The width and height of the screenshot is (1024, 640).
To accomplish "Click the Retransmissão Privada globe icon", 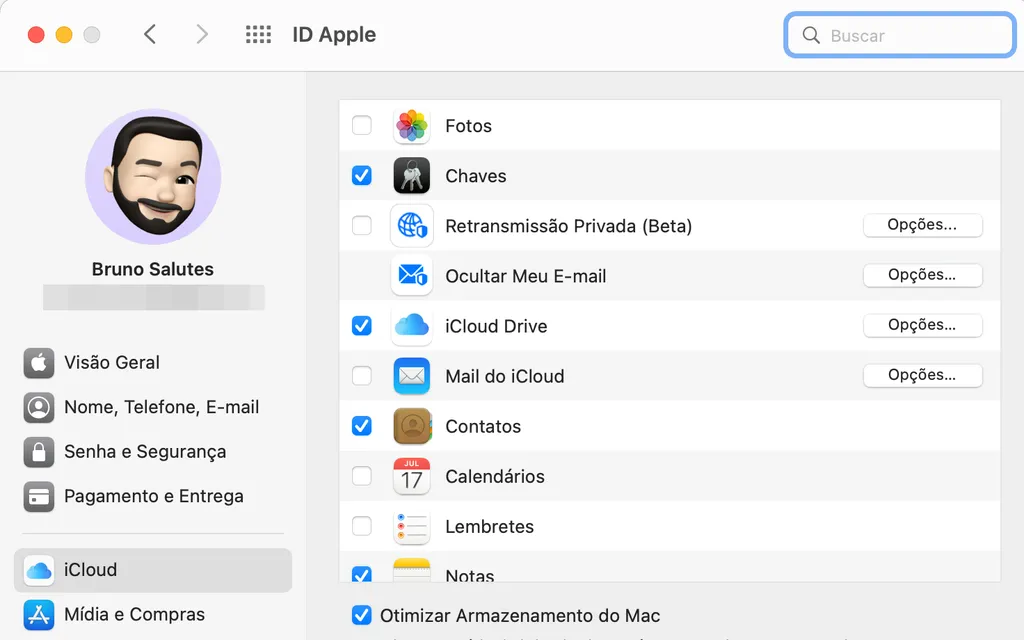I will point(411,226).
